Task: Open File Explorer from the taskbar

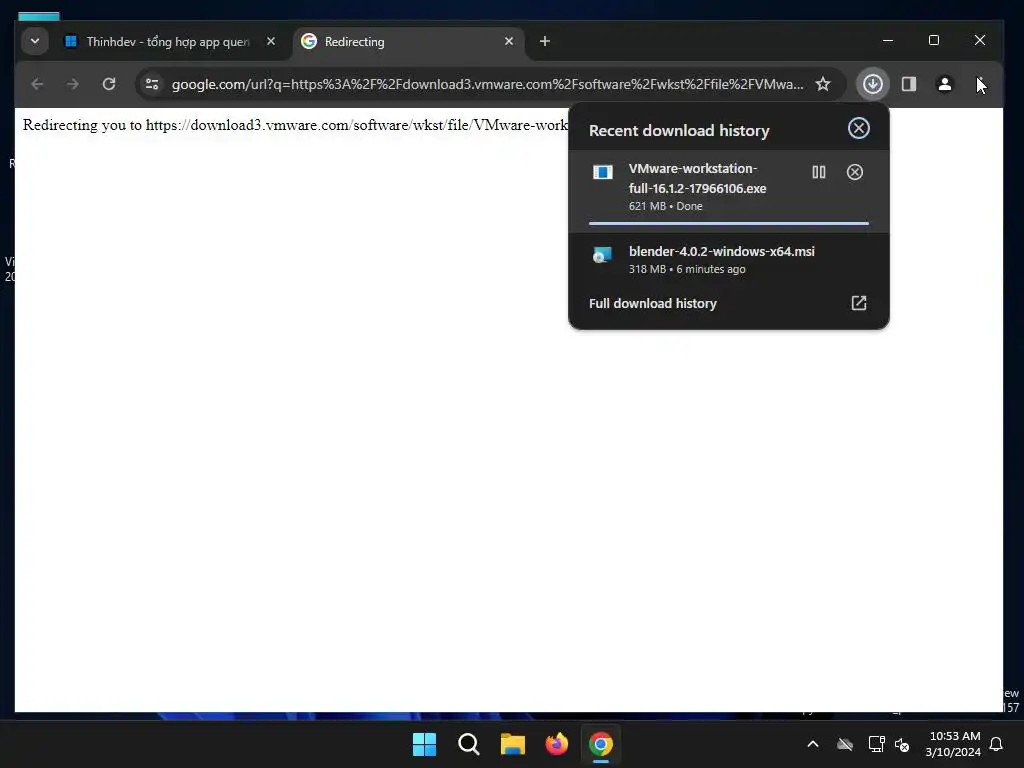Action: (513, 744)
